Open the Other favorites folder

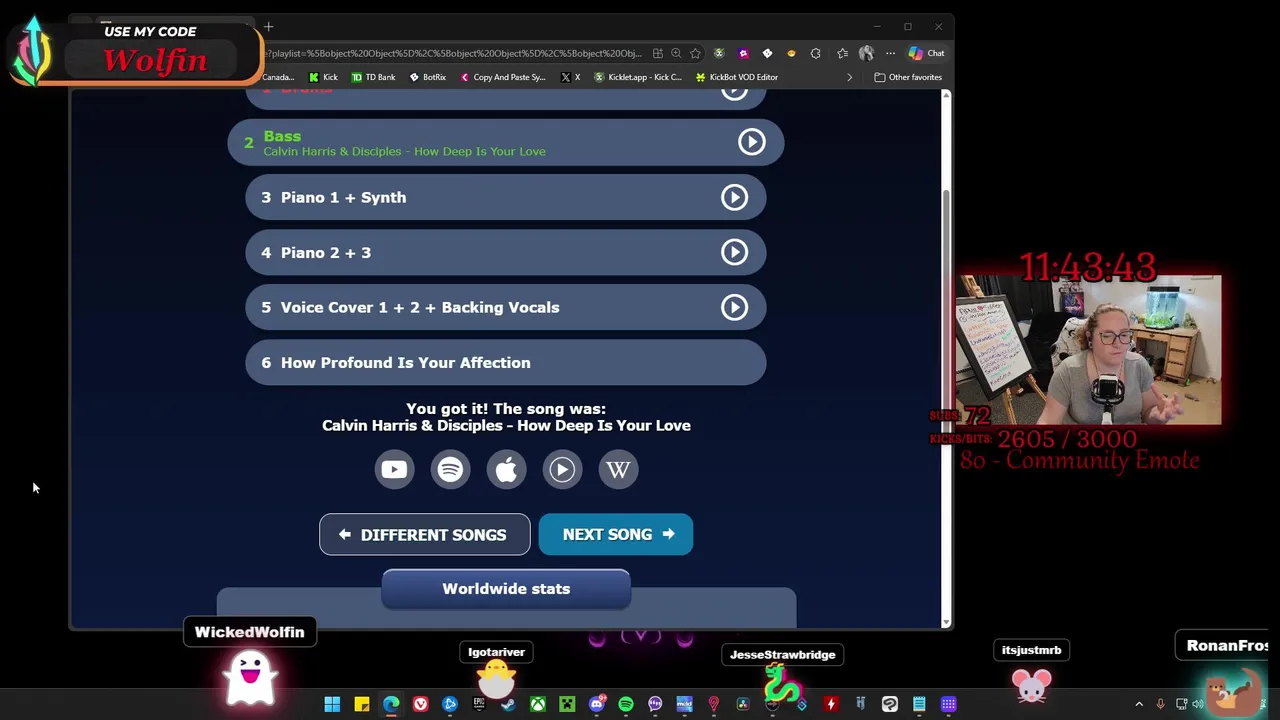click(908, 77)
